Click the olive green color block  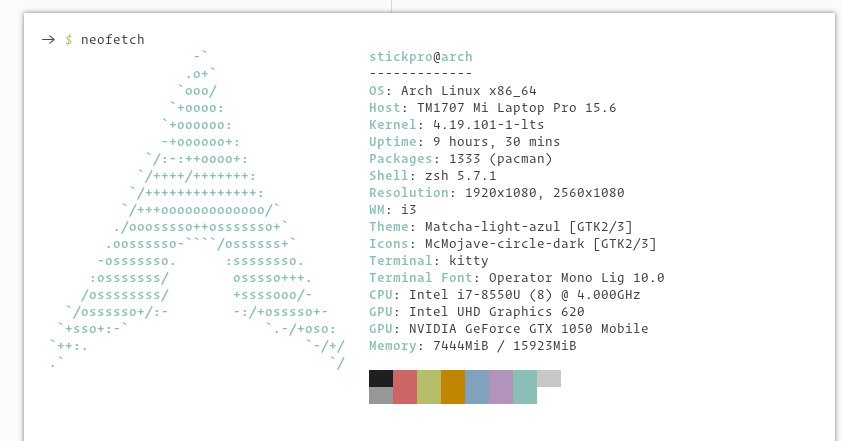coord(429,387)
